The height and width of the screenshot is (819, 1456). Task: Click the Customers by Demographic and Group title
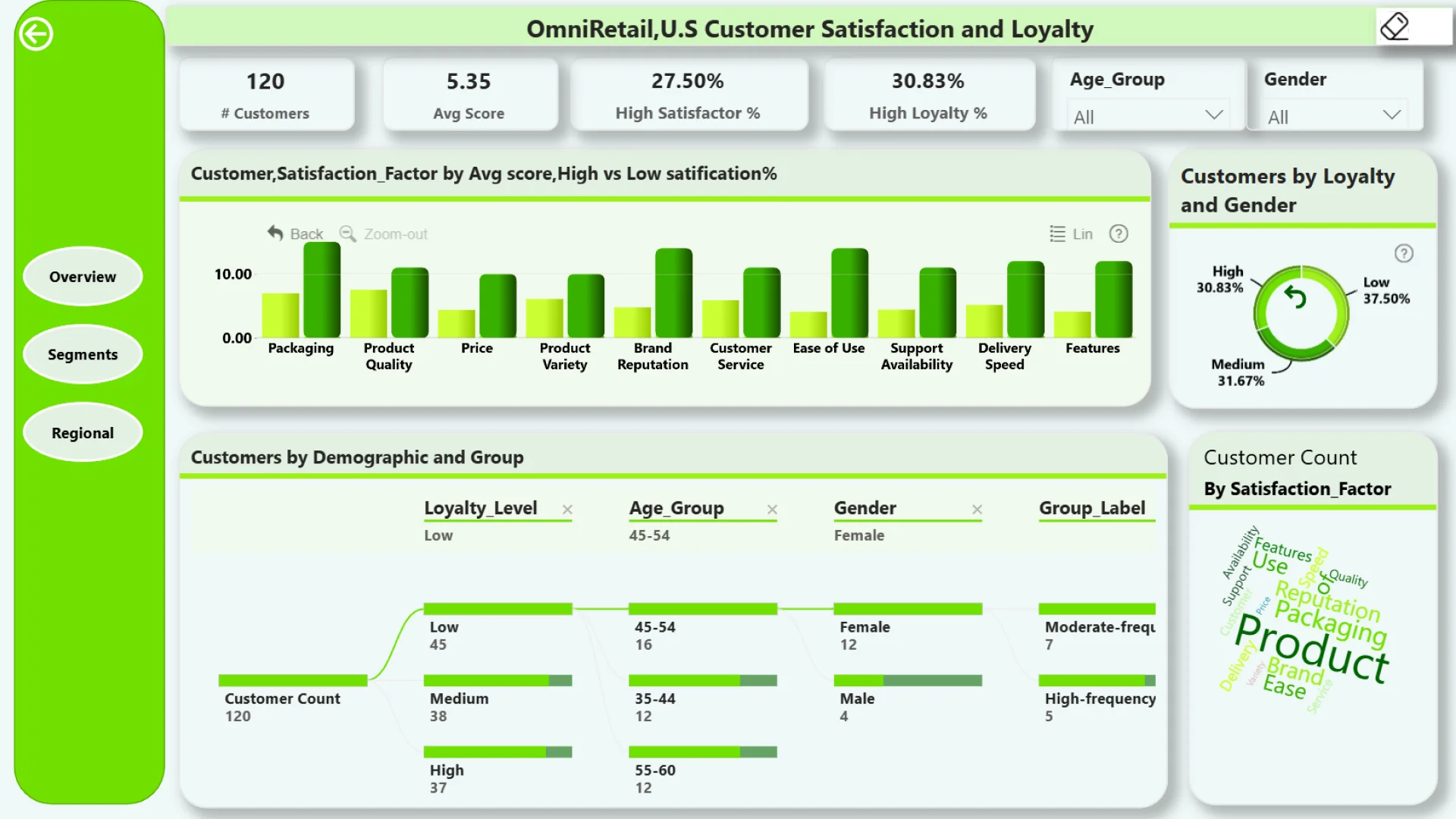point(357,457)
